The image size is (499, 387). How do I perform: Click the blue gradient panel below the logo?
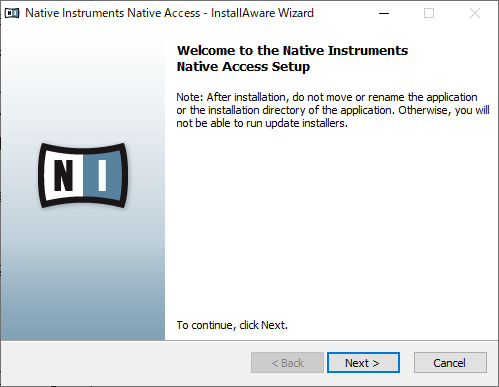pos(83,273)
